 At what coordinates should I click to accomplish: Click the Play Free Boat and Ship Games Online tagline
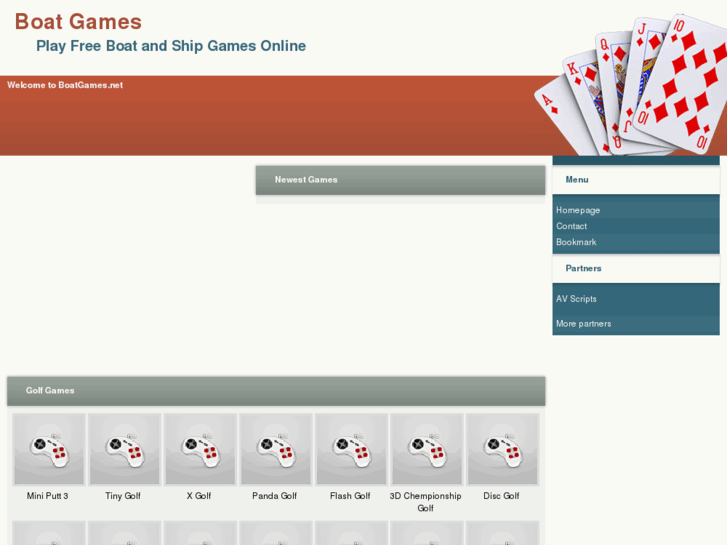[171, 46]
